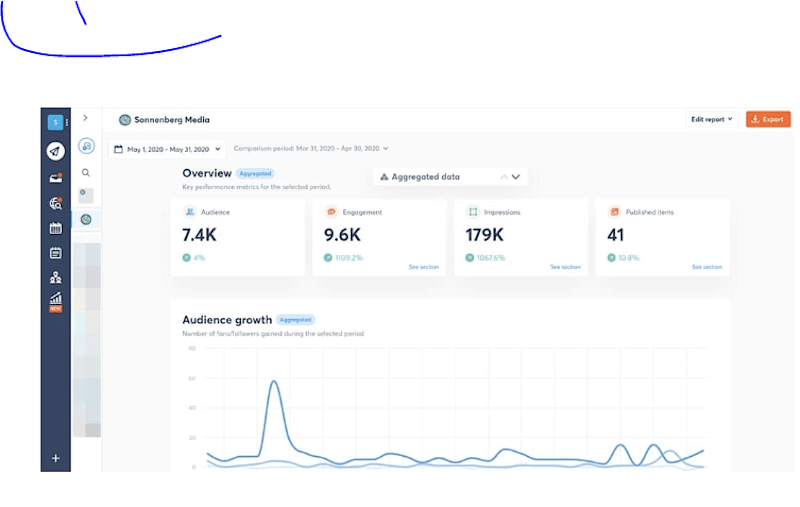Open the Edit report menu
The width and height of the screenshot is (800, 507).
711,119
